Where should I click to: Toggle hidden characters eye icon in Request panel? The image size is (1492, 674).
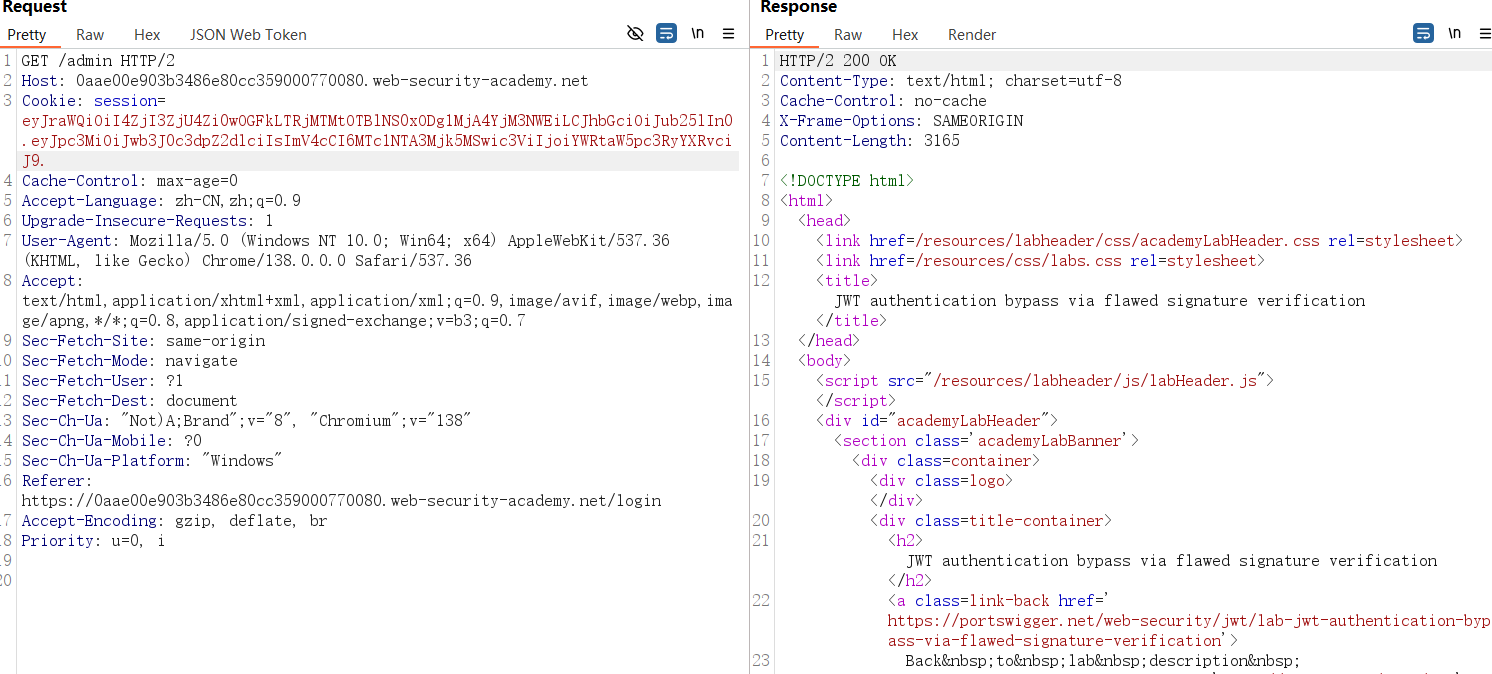(635, 34)
